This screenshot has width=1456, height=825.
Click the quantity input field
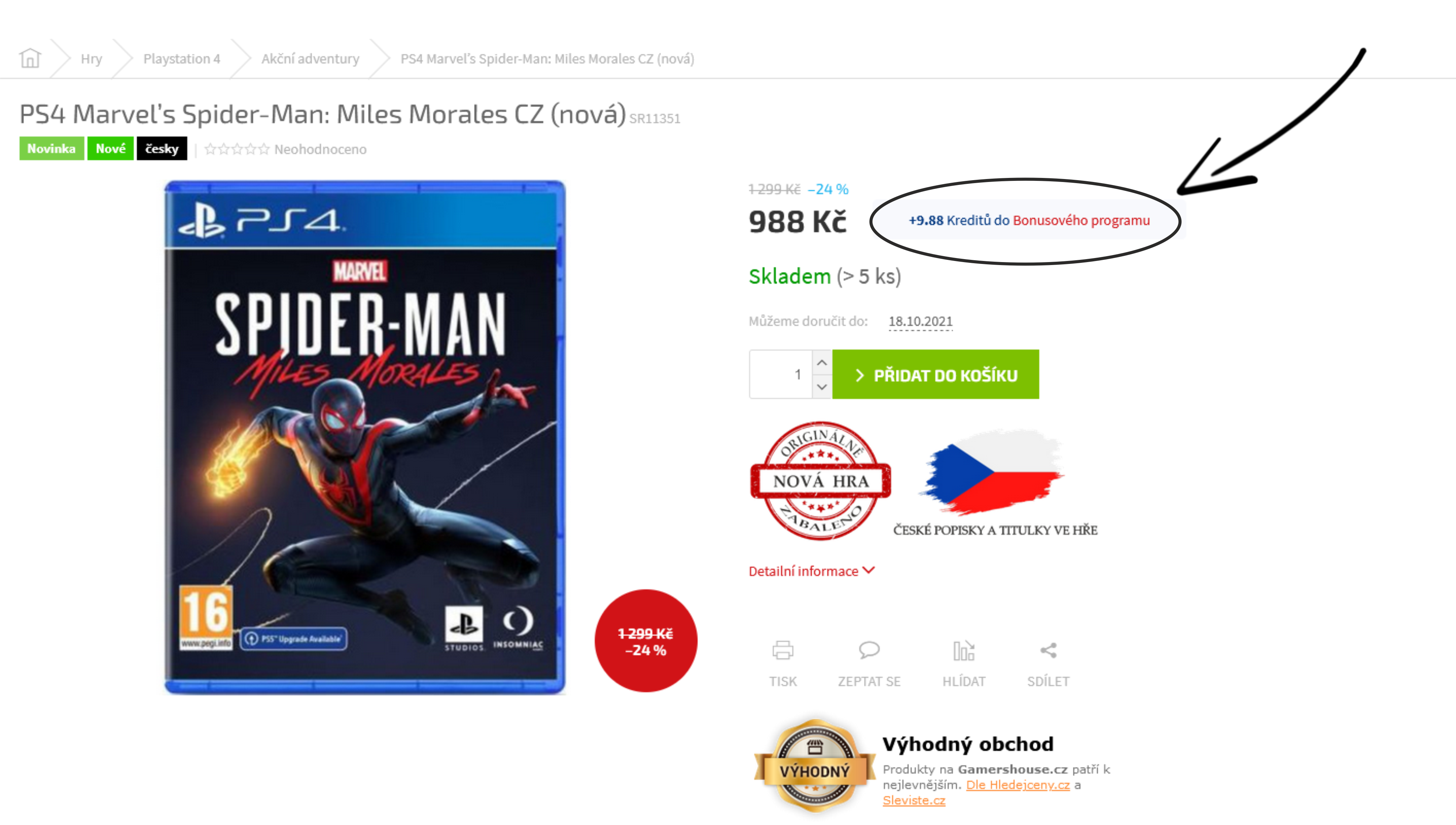(781, 375)
